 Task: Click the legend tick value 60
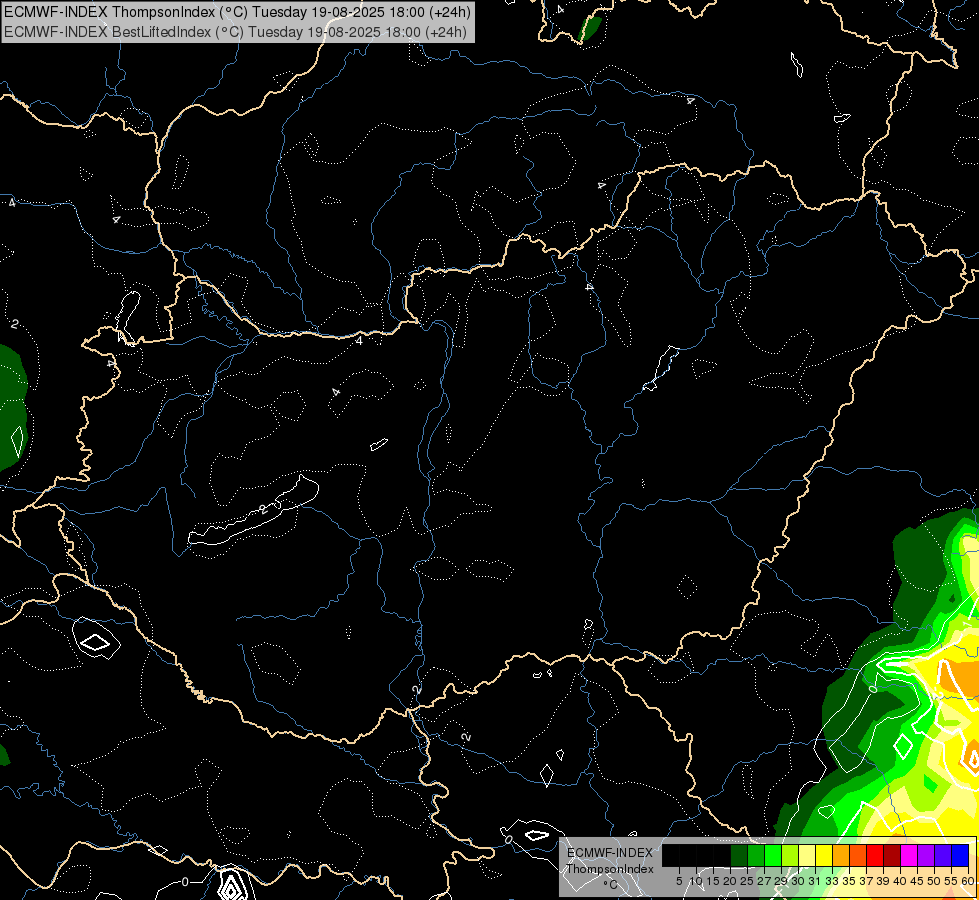coord(968,881)
